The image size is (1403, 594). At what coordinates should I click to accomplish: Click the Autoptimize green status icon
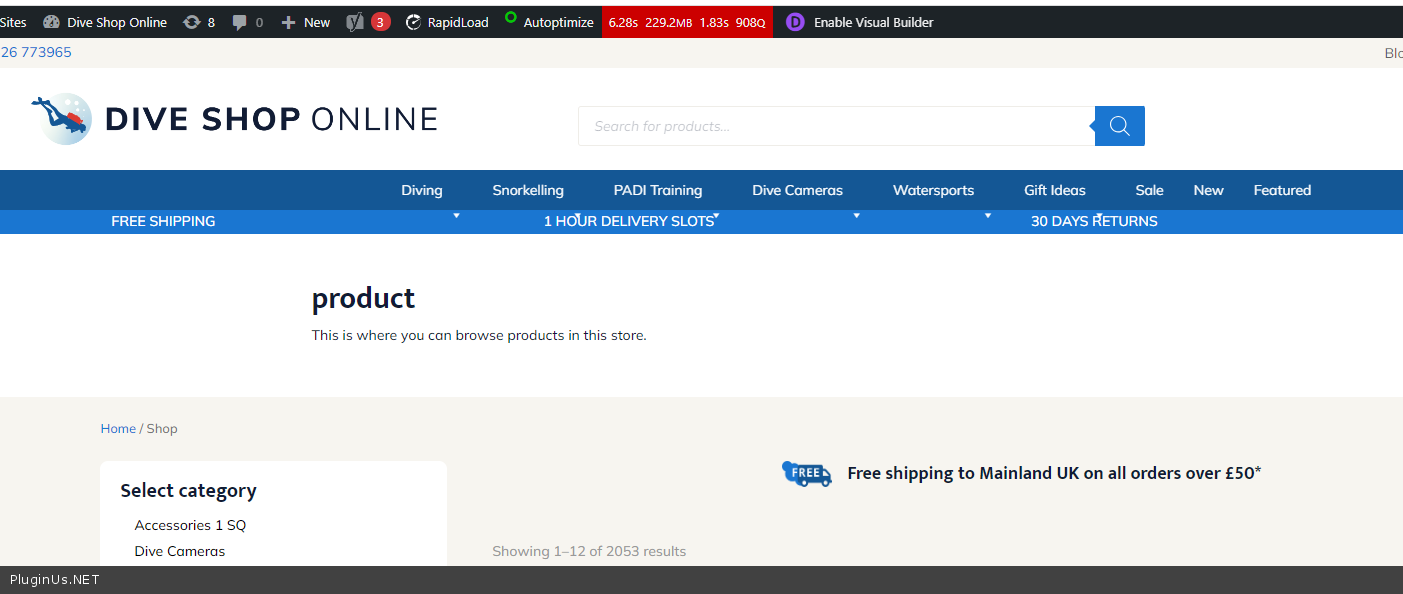[511, 18]
